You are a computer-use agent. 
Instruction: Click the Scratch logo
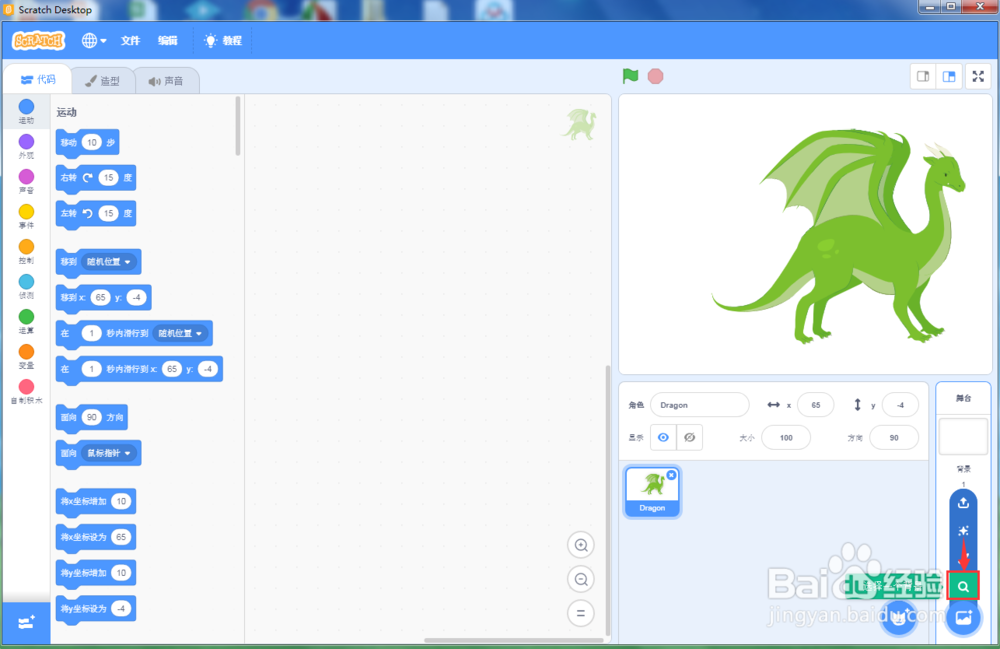tap(39, 41)
